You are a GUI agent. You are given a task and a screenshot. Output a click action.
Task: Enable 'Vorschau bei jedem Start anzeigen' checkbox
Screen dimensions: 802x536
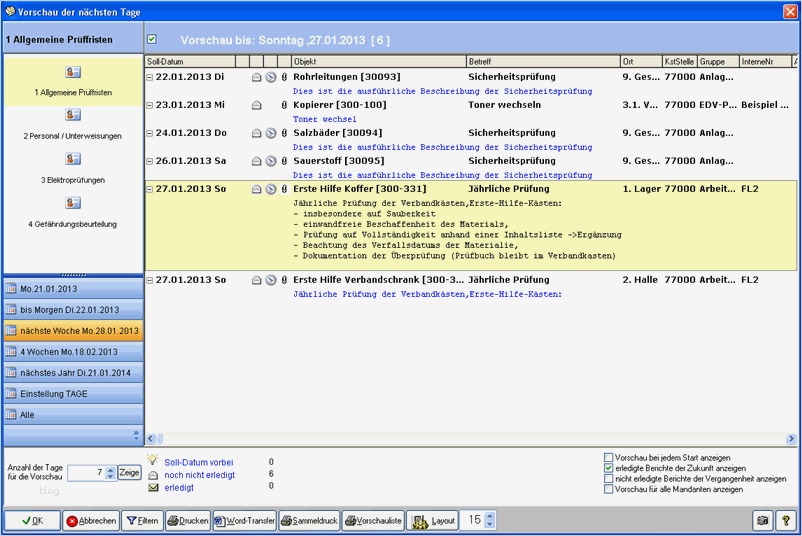click(609, 457)
